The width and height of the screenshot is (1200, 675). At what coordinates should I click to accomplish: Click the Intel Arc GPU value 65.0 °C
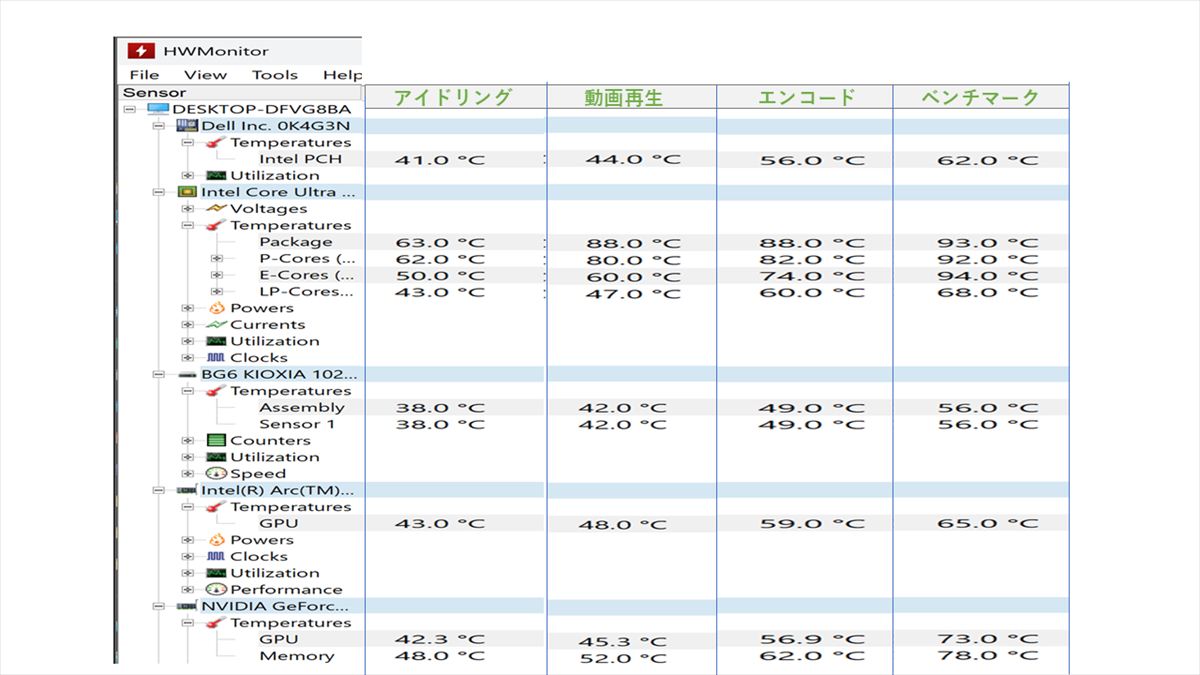click(x=989, y=524)
